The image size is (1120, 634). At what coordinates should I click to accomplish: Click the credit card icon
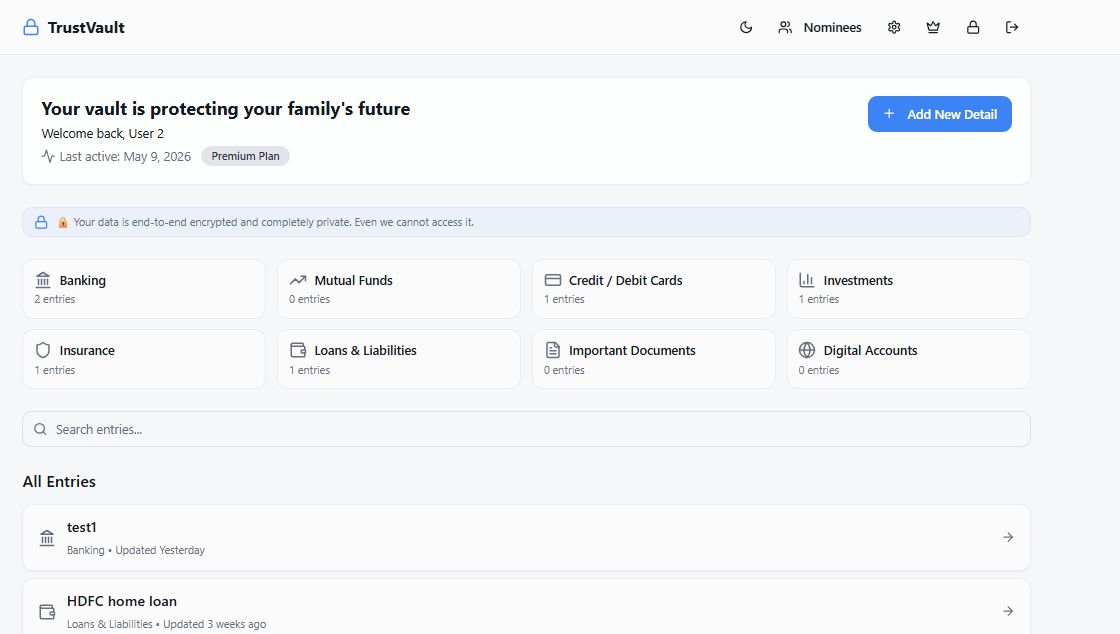pos(553,280)
